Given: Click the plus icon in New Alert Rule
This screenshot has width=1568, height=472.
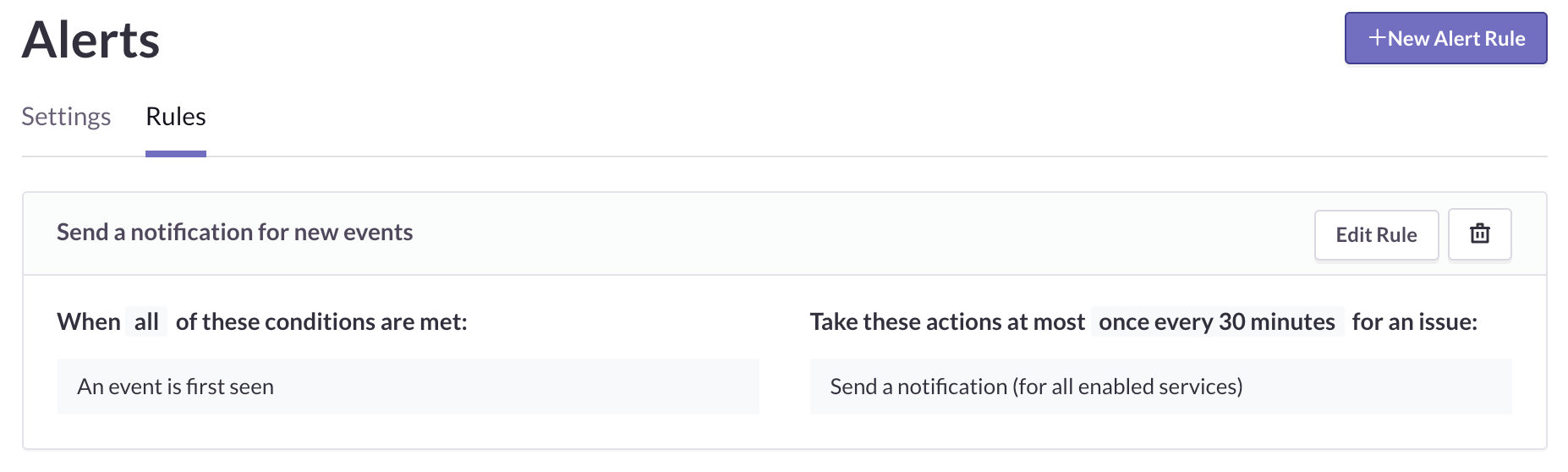Looking at the screenshot, I should click(1377, 38).
